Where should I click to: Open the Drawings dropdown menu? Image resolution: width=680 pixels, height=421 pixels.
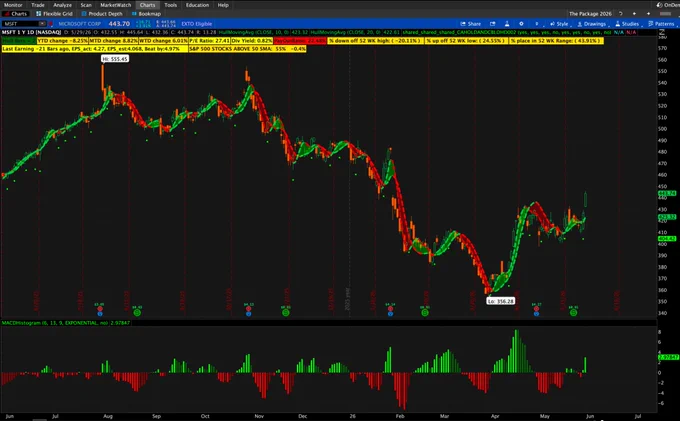pyautogui.click(x=592, y=24)
